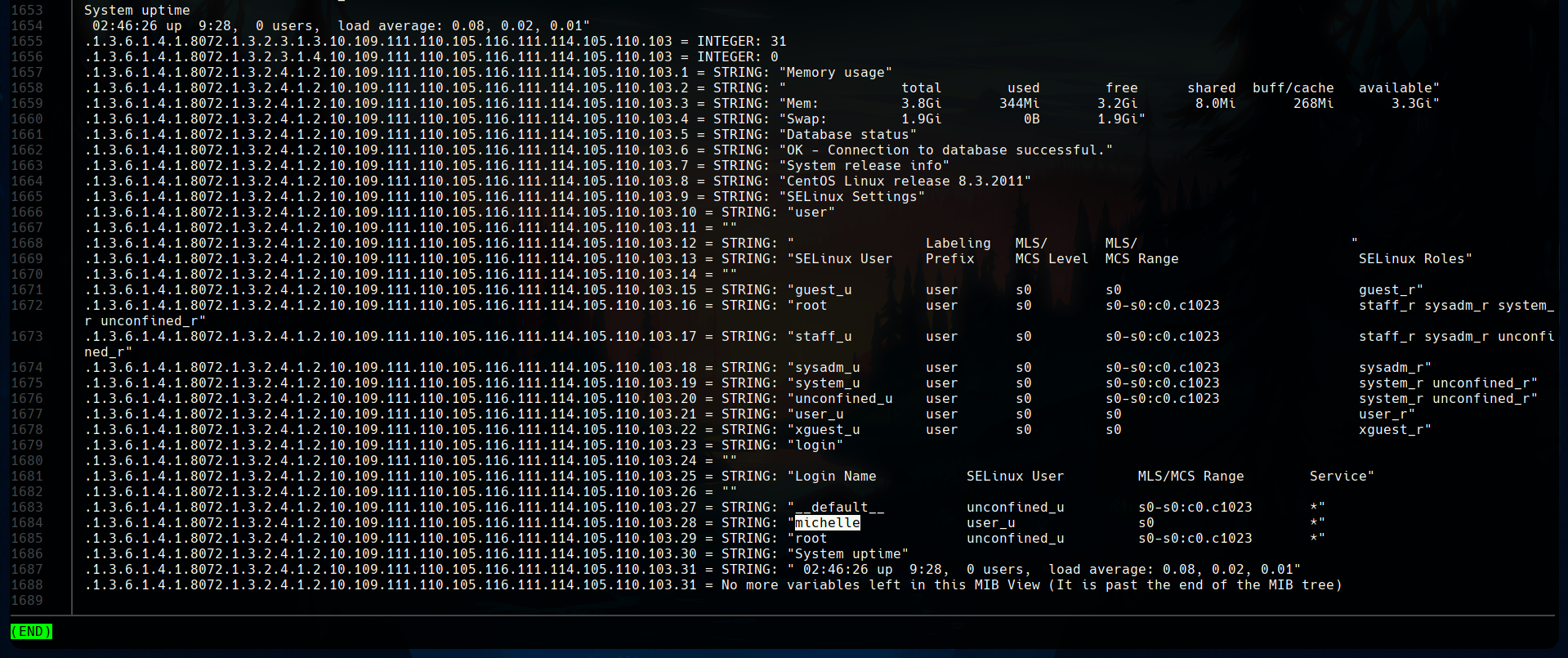Click the highlighted michelle login name
Viewport: 1568px width, 658px height.
[x=827, y=523]
